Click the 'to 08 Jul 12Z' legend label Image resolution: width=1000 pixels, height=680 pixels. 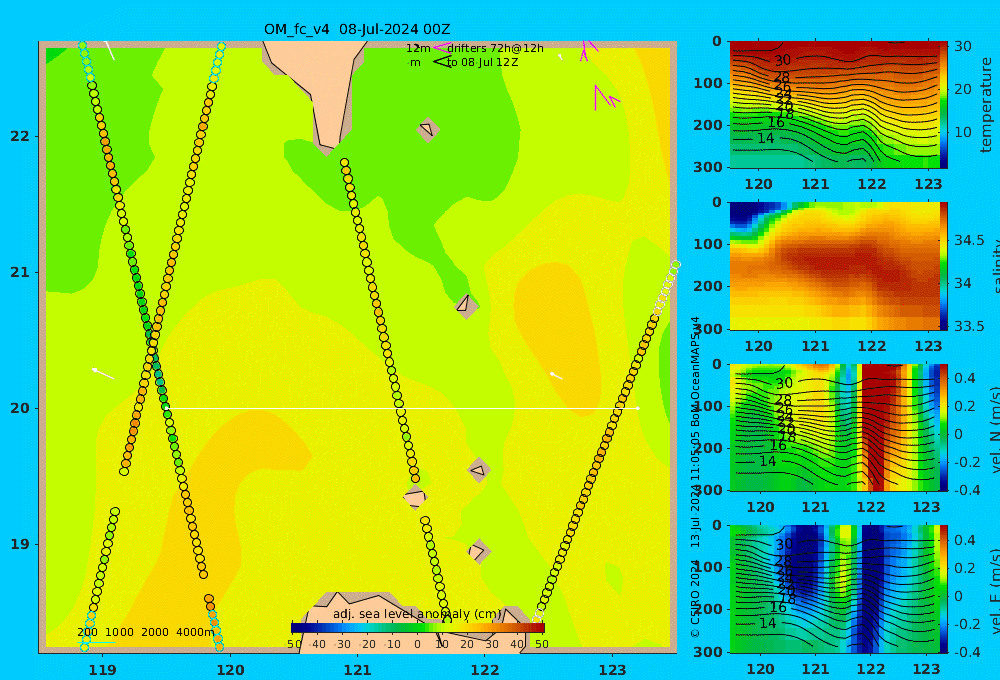[482, 63]
